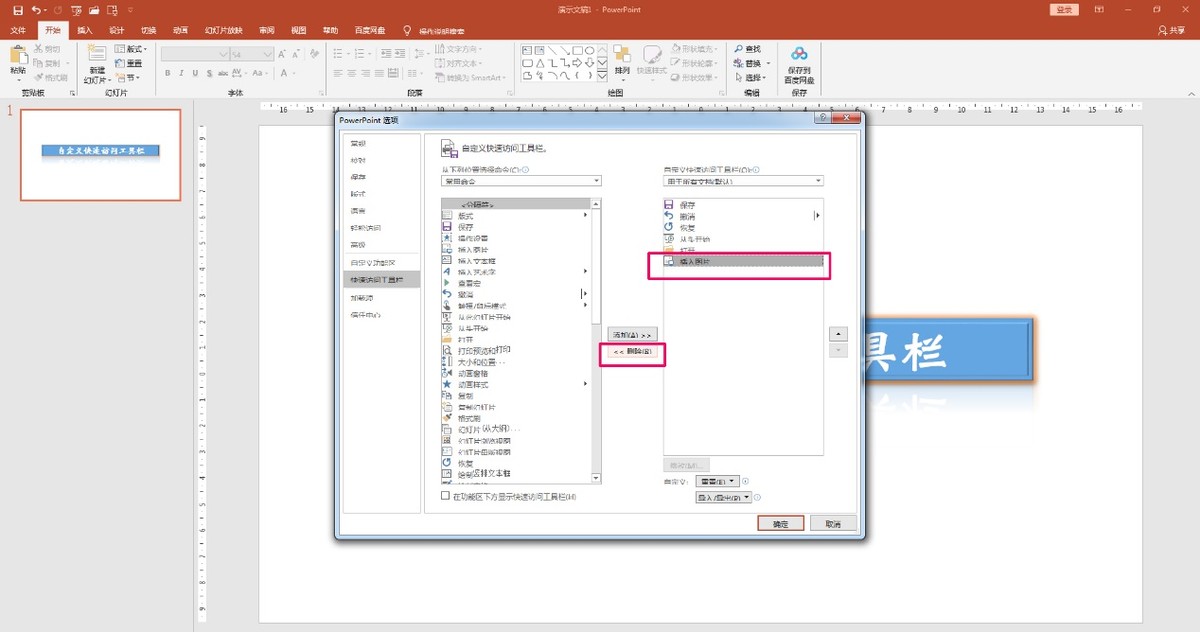The image size is (1200, 632).
Task: Click the 新建幻灯片 icon
Action: (x=97, y=55)
